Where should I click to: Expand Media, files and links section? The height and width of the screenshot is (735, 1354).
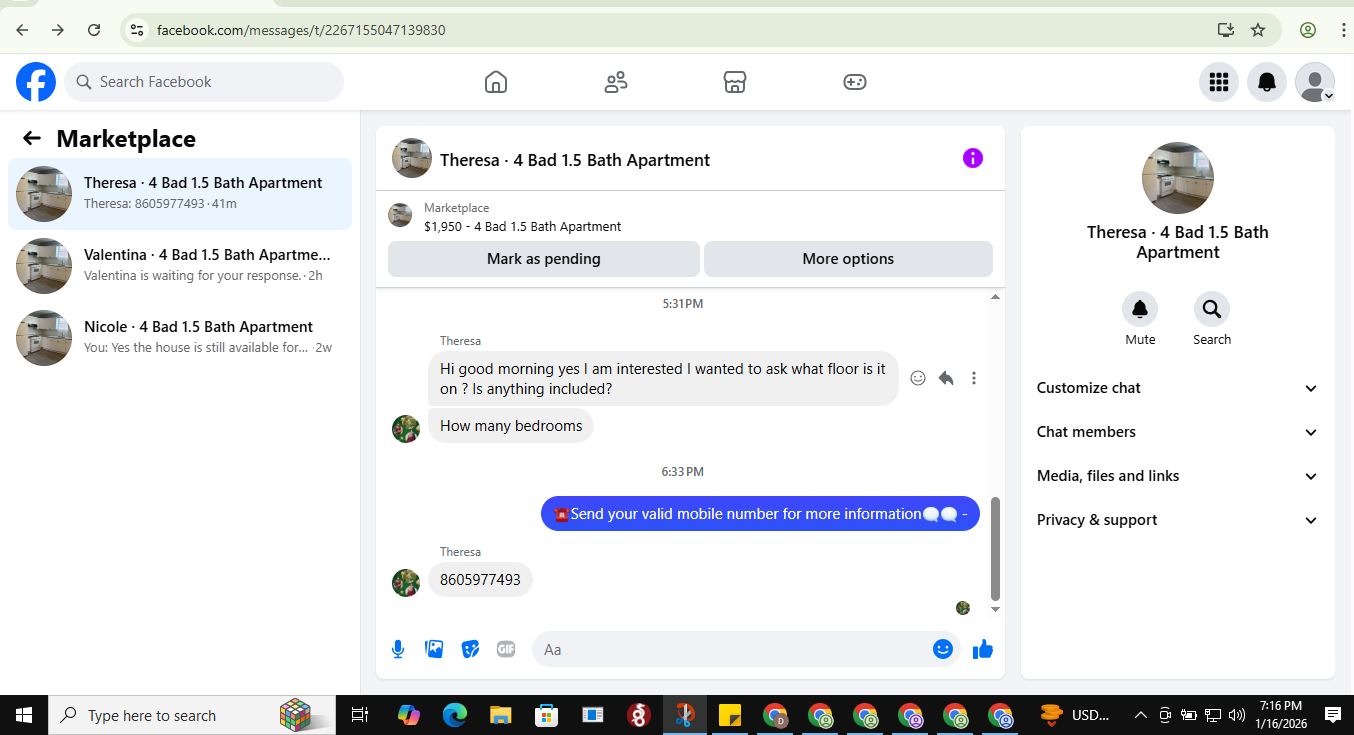click(1178, 476)
